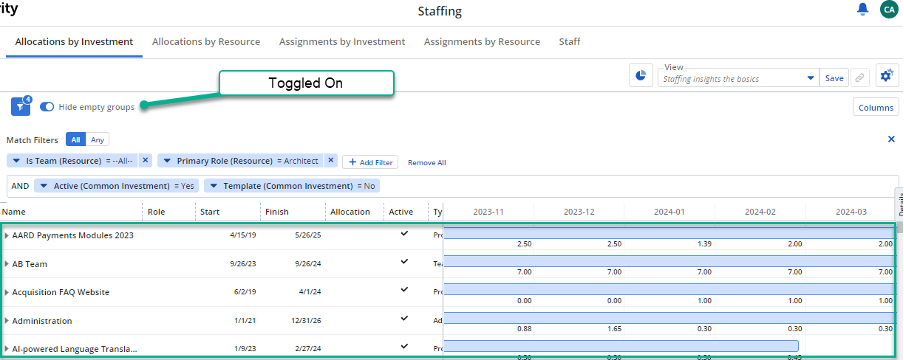Click the 2023-11 period header
Viewport: 904px width, 360px height.
click(488, 212)
